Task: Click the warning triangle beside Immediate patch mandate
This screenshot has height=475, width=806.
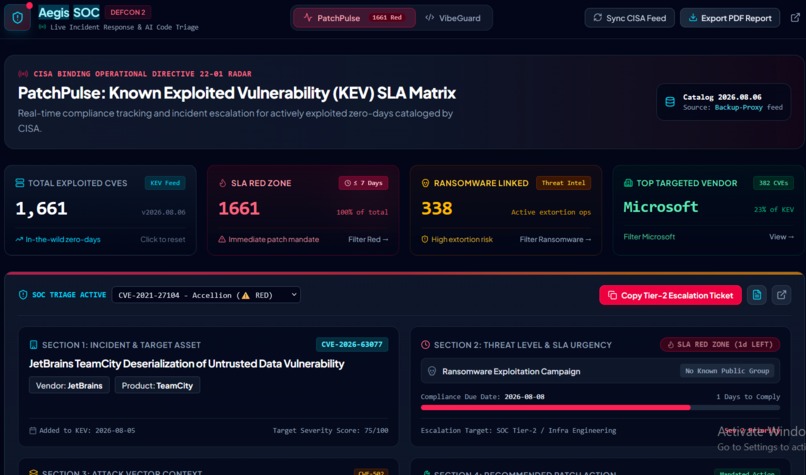Action: click(222, 240)
